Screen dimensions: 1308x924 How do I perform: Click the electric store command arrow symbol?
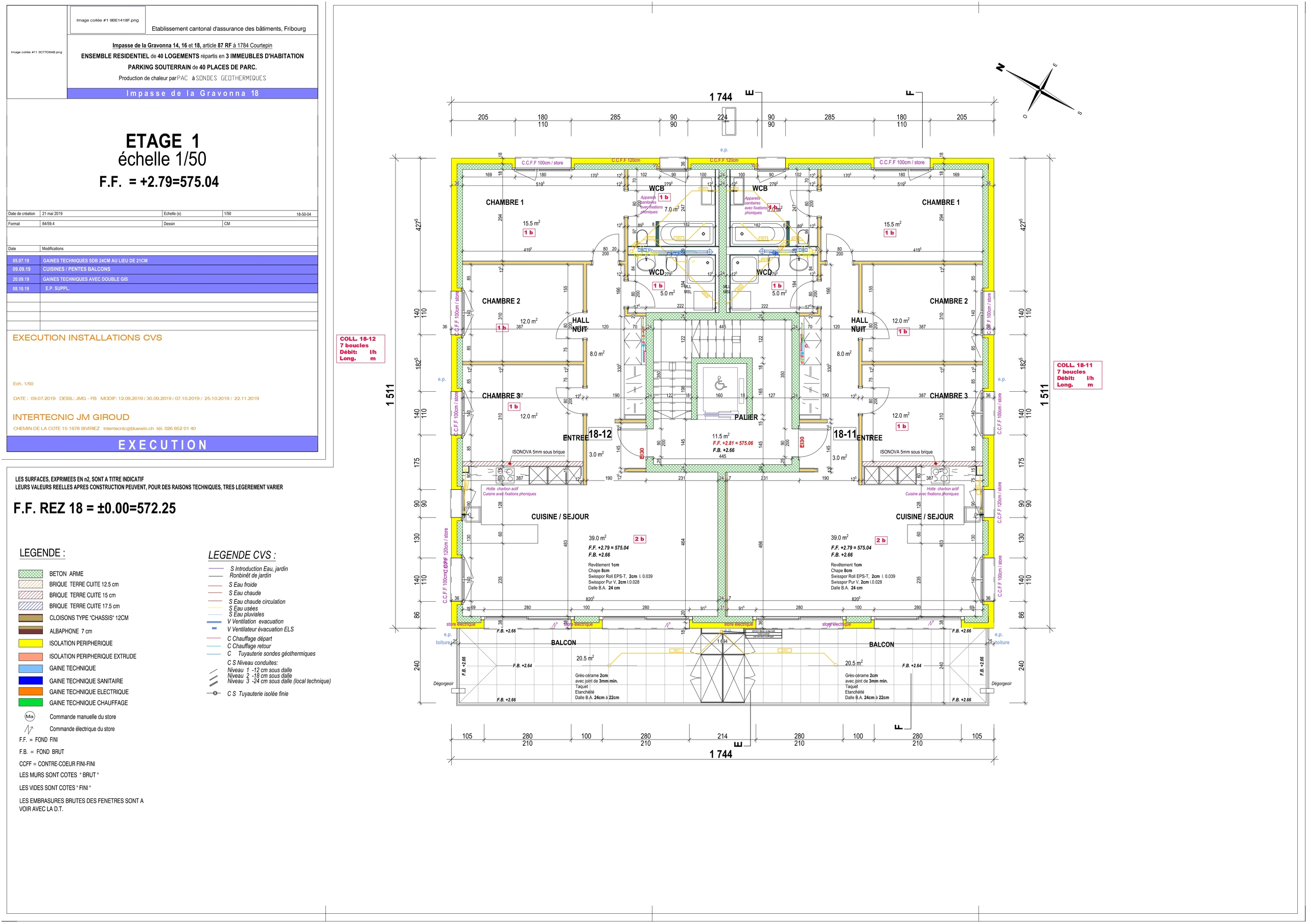tap(29, 729)
